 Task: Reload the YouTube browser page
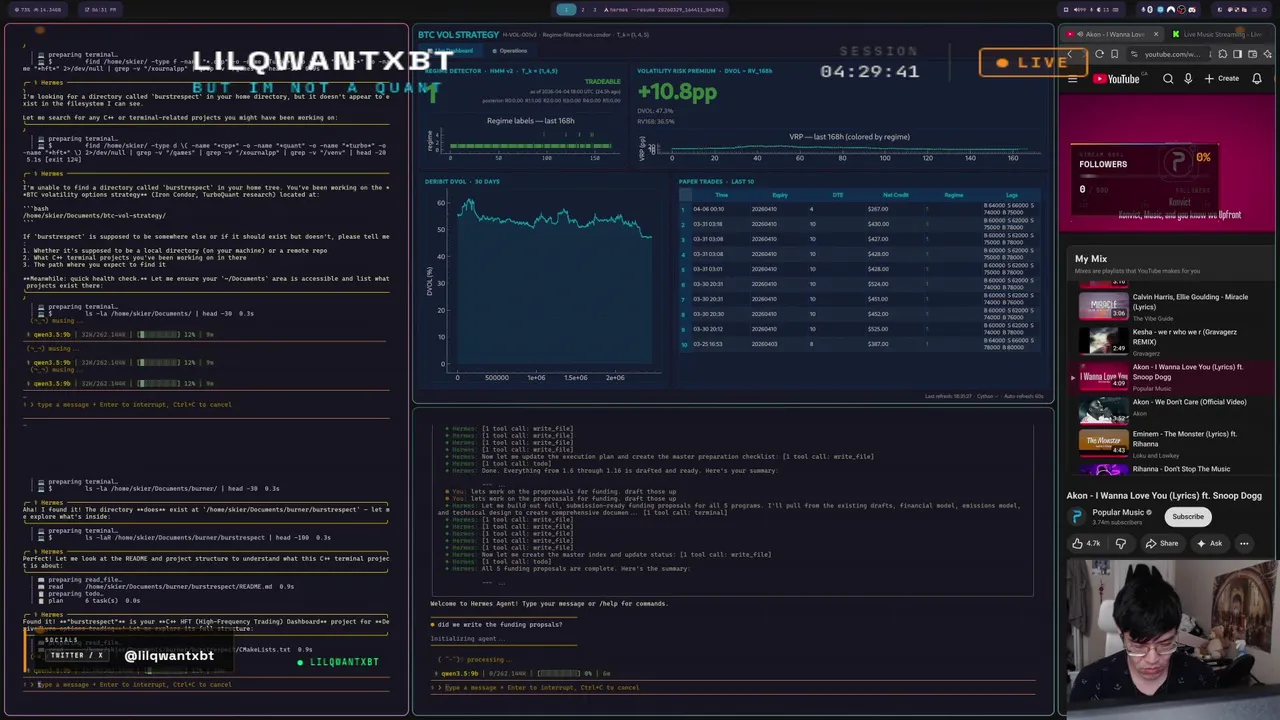[x=1099, y=54]
